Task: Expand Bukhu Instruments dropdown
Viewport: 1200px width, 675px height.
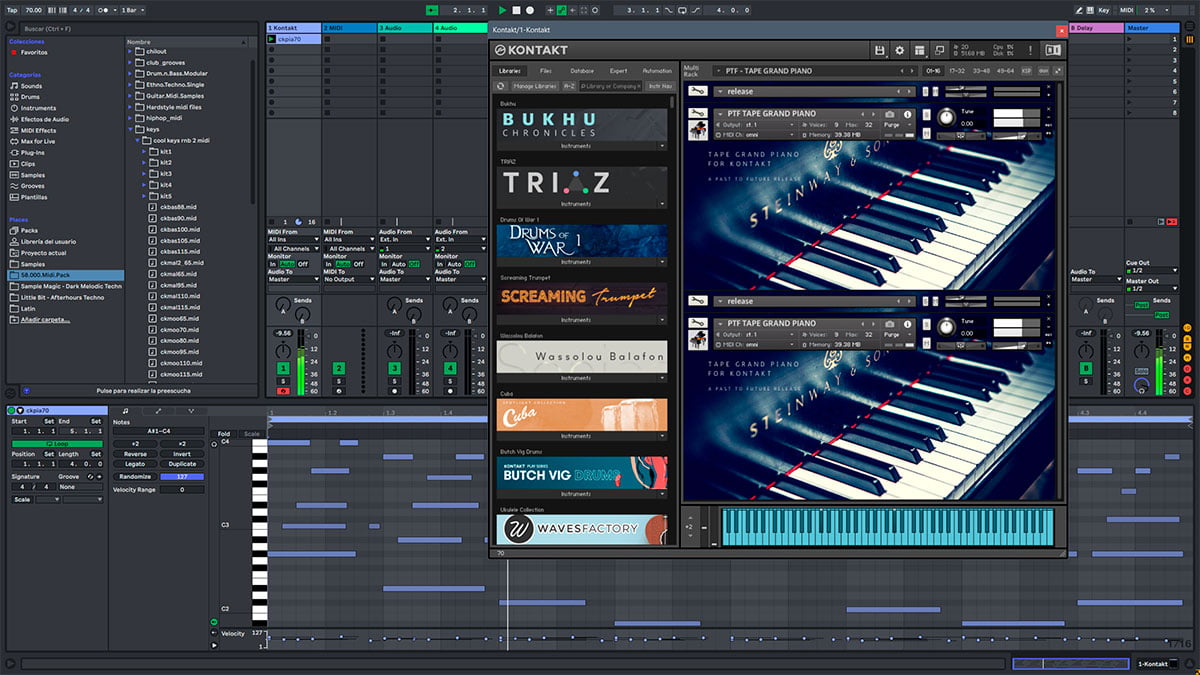Action: pyautogui.click(x=661, y=145)
